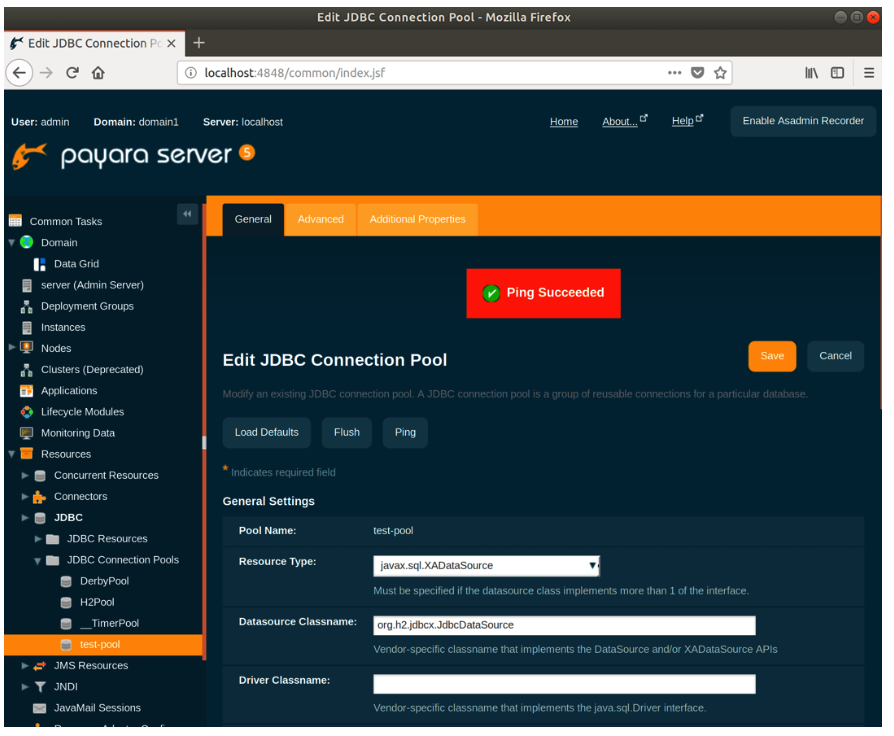The height and width of the screenshot is (736, 894).
Task: Click Enable Asadmin Recorder button
Action: pyautogui.click(x=802, y=121)
